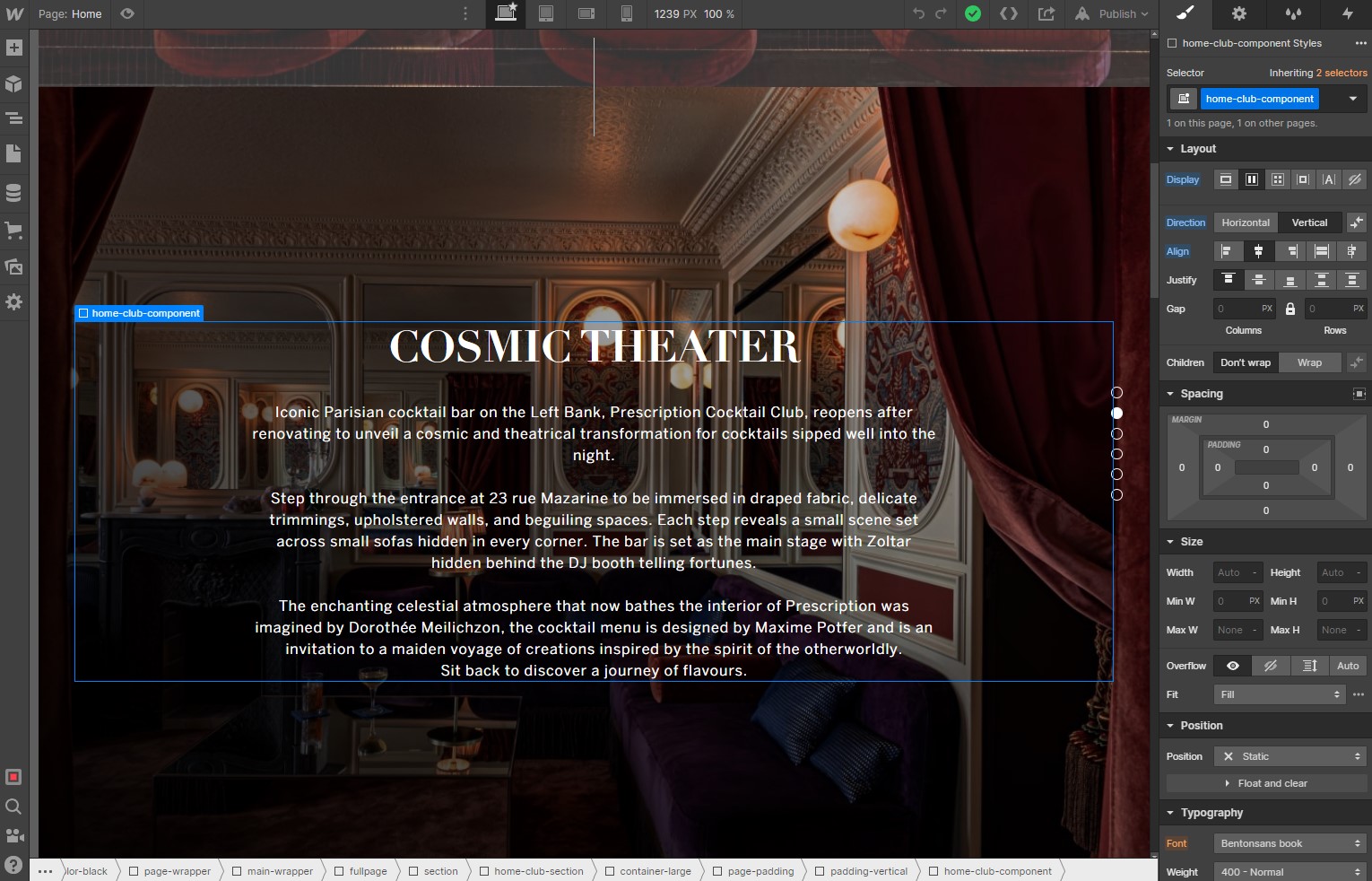1372x881 pixels.
Task: Set Overflow to visible
Action: [x=1233, y=666]
